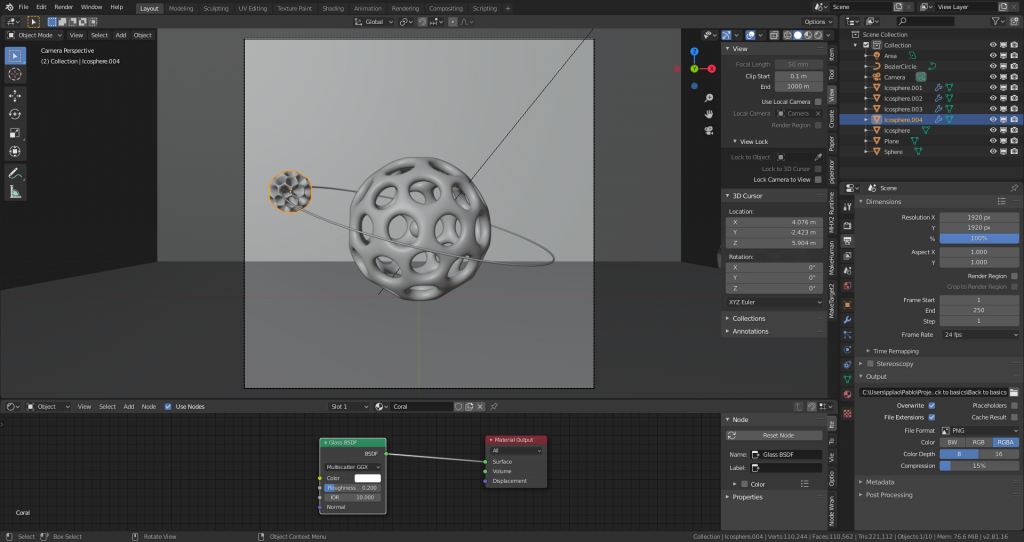
Task: Switch to the Modeling workspace tab
Action: pos(181,8)
